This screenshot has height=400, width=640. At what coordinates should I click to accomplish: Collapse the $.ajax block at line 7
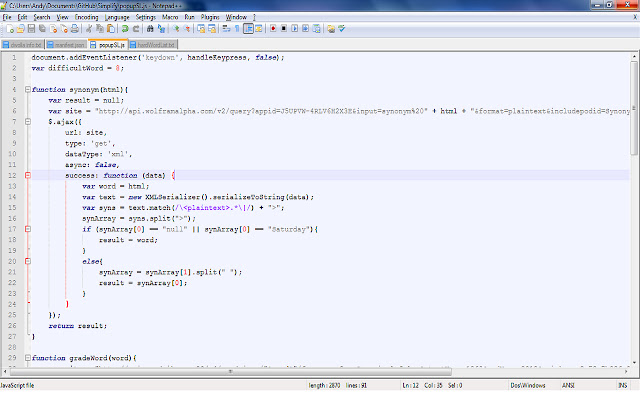click(28, 122)
